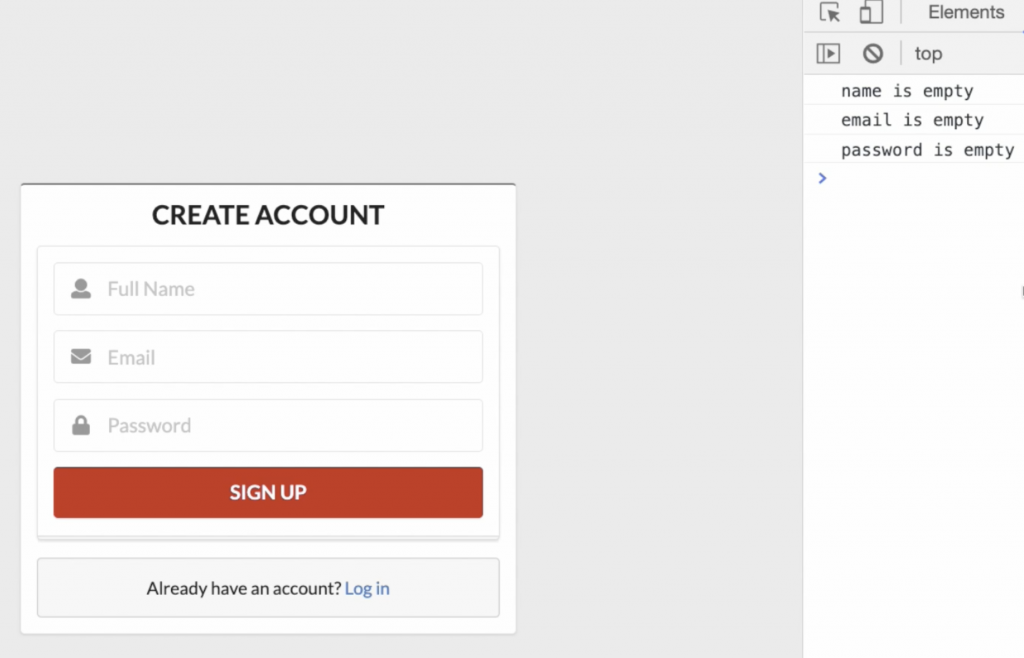
Task: Focus the Password input field
Action: [x=268, y=425]
